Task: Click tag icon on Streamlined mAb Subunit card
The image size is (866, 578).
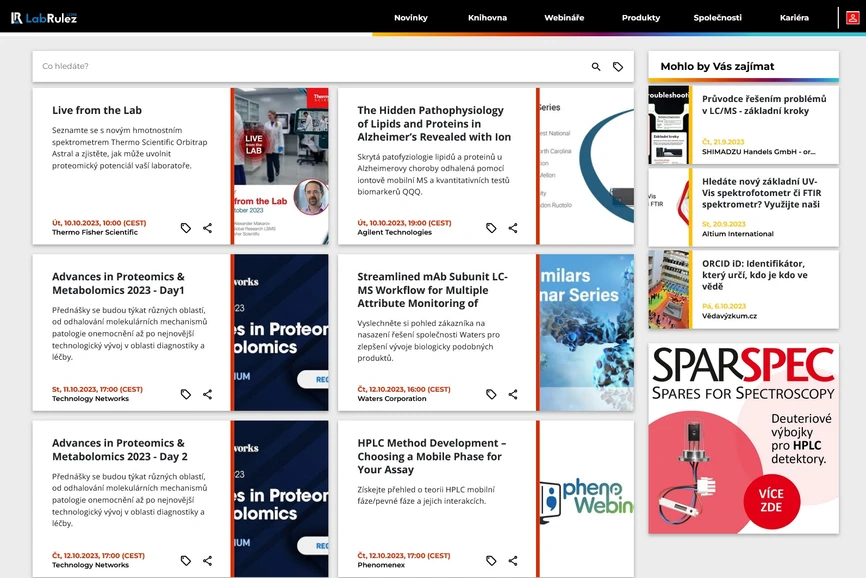Action: (x=491, y=394)
